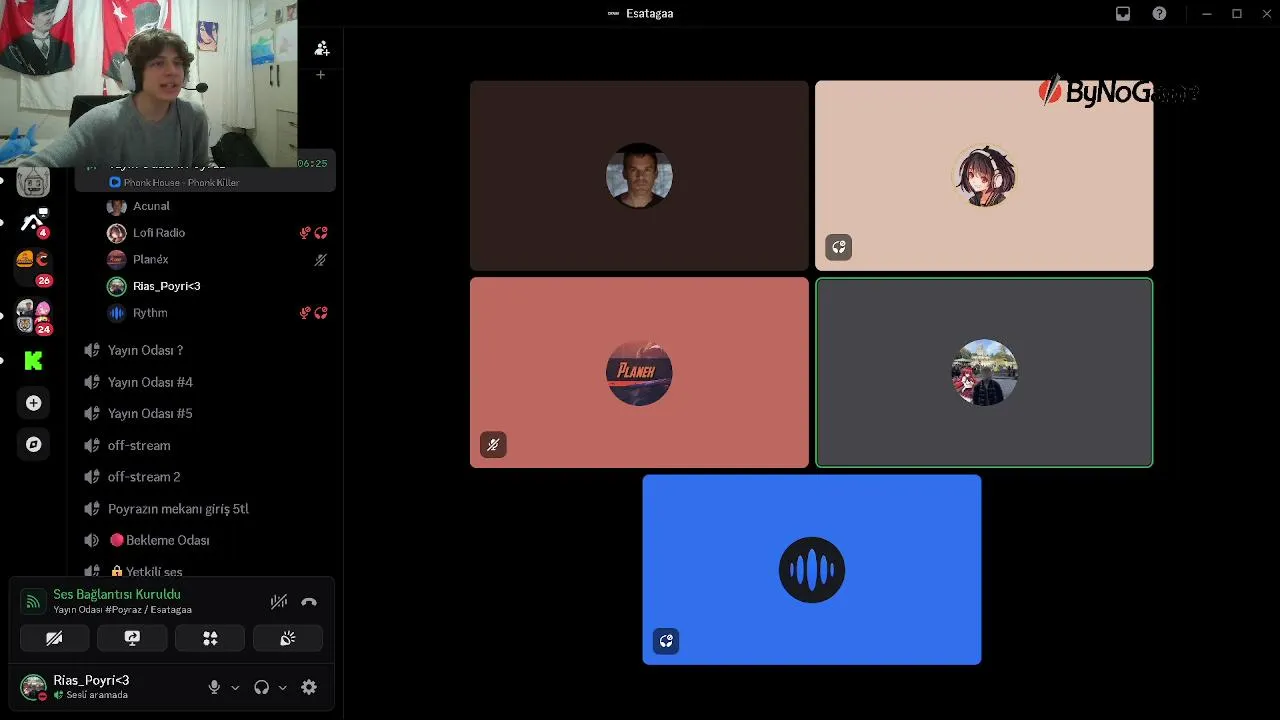Open the inbox icon in title bar
Screen dimensions: 1280x720
(1123, 14)
